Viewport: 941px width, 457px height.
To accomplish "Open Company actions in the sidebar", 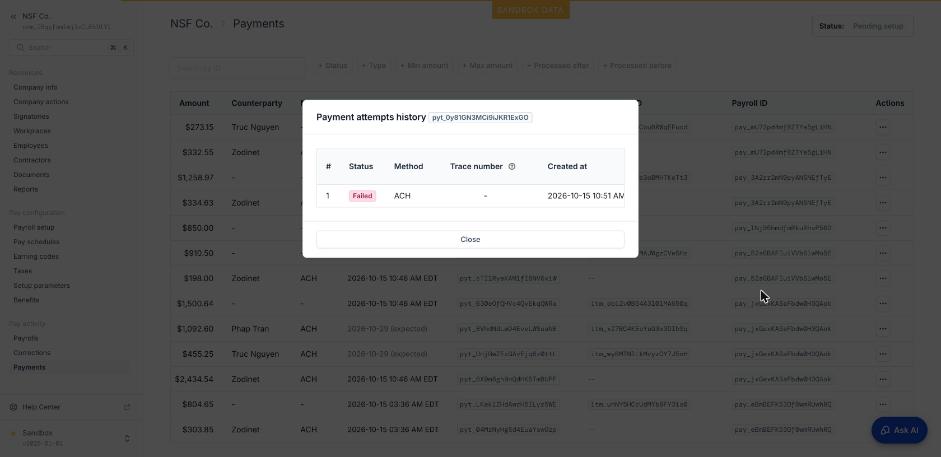I will (41, 102).
